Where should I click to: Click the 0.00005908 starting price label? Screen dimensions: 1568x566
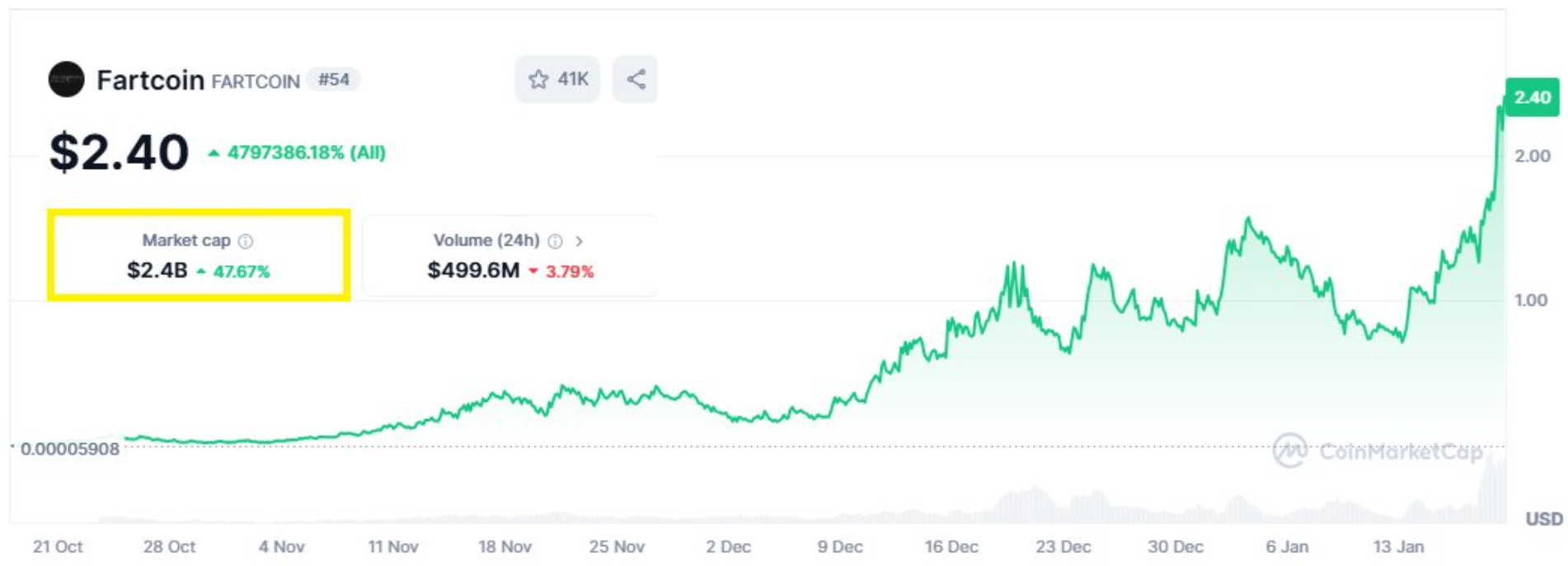point(70,449)
